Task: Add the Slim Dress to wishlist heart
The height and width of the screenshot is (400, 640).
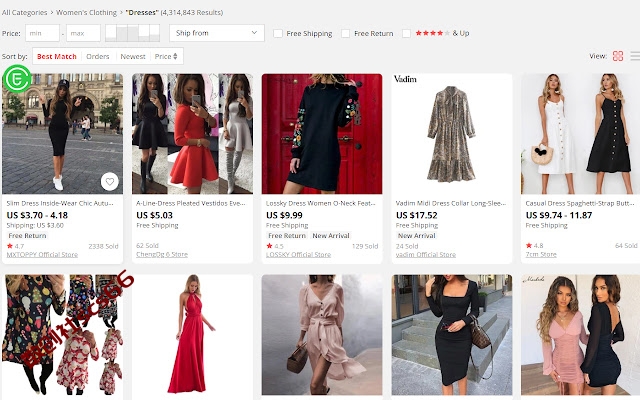Action: point(110,182)
